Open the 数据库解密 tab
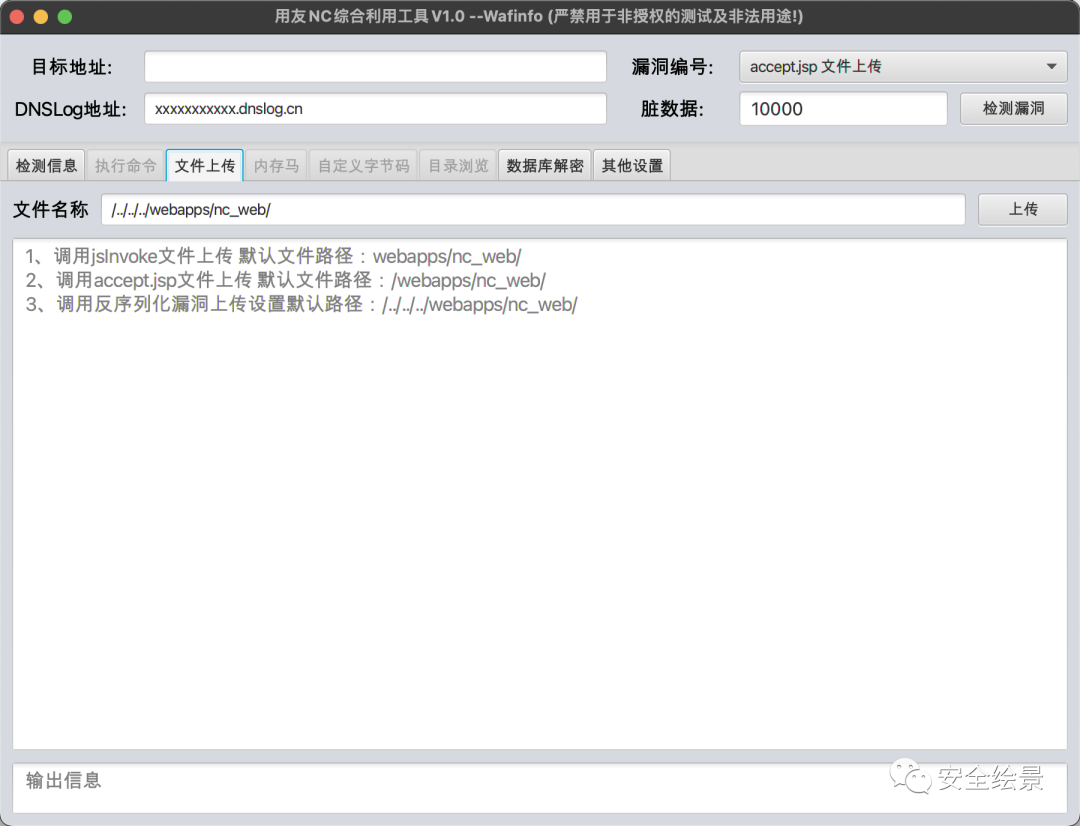Viewport: 1080px width, 826px height. tap(545, 165)
